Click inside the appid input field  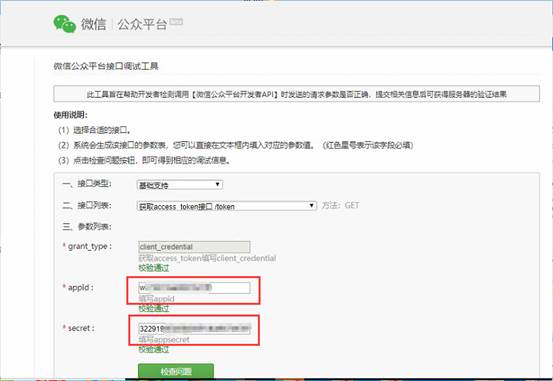194,288
